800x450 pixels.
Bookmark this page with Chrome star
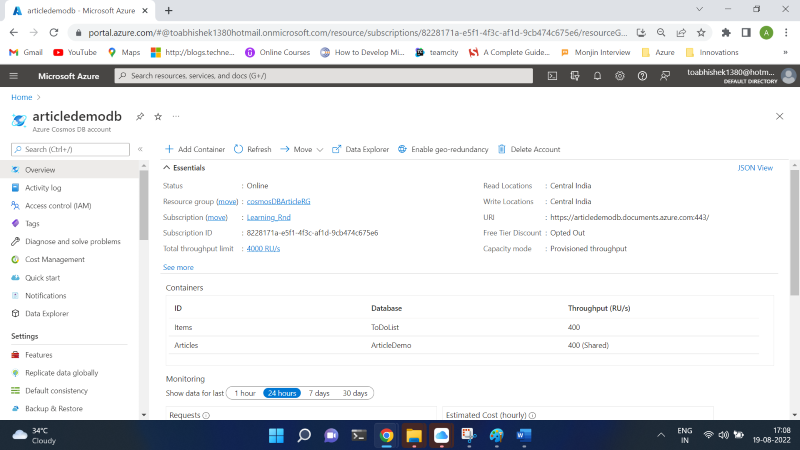701,33
